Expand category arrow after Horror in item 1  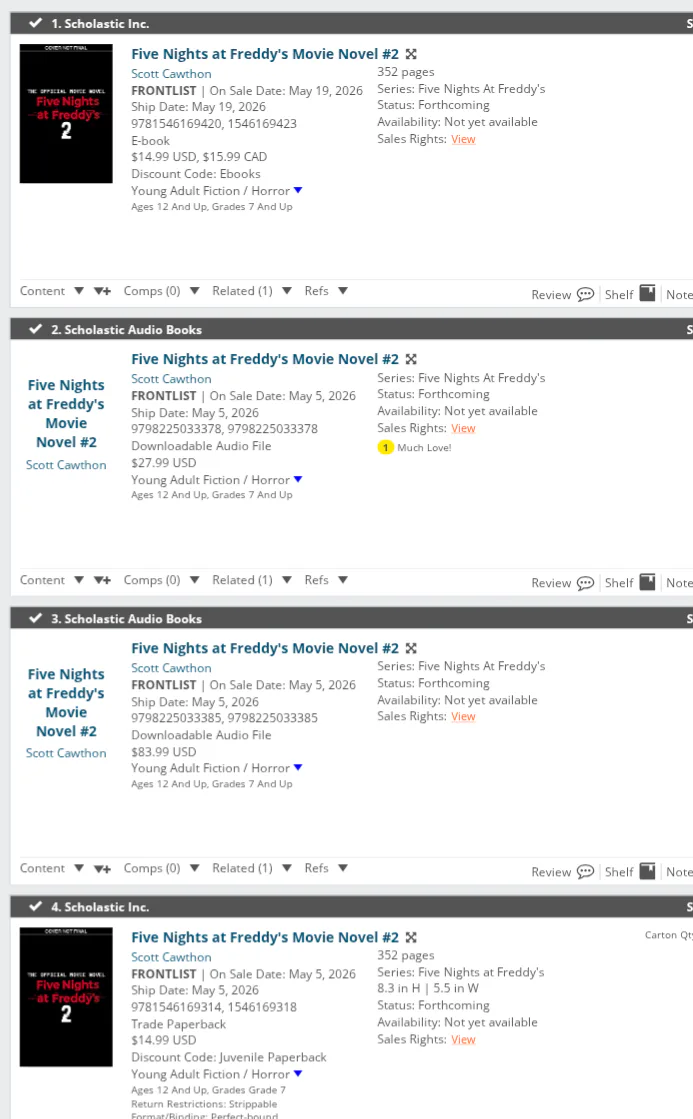point(298,190)
